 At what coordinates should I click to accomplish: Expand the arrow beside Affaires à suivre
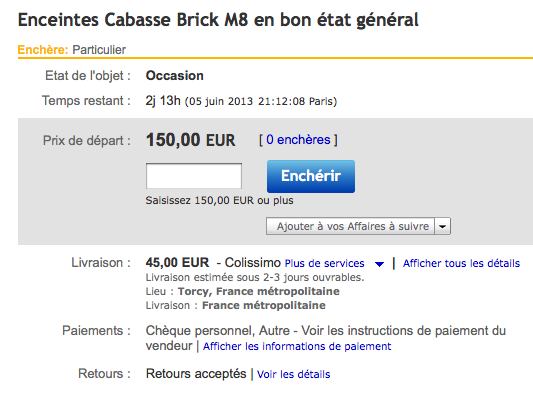(443, 226)
